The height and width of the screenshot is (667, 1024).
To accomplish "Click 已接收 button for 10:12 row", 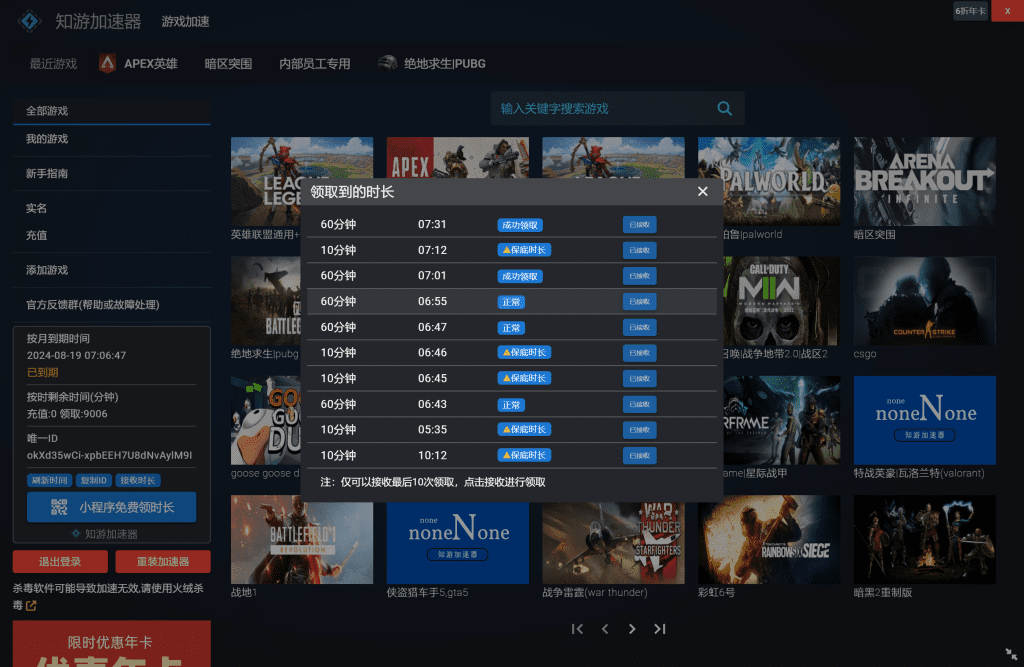I will click(x=639, y=455).
